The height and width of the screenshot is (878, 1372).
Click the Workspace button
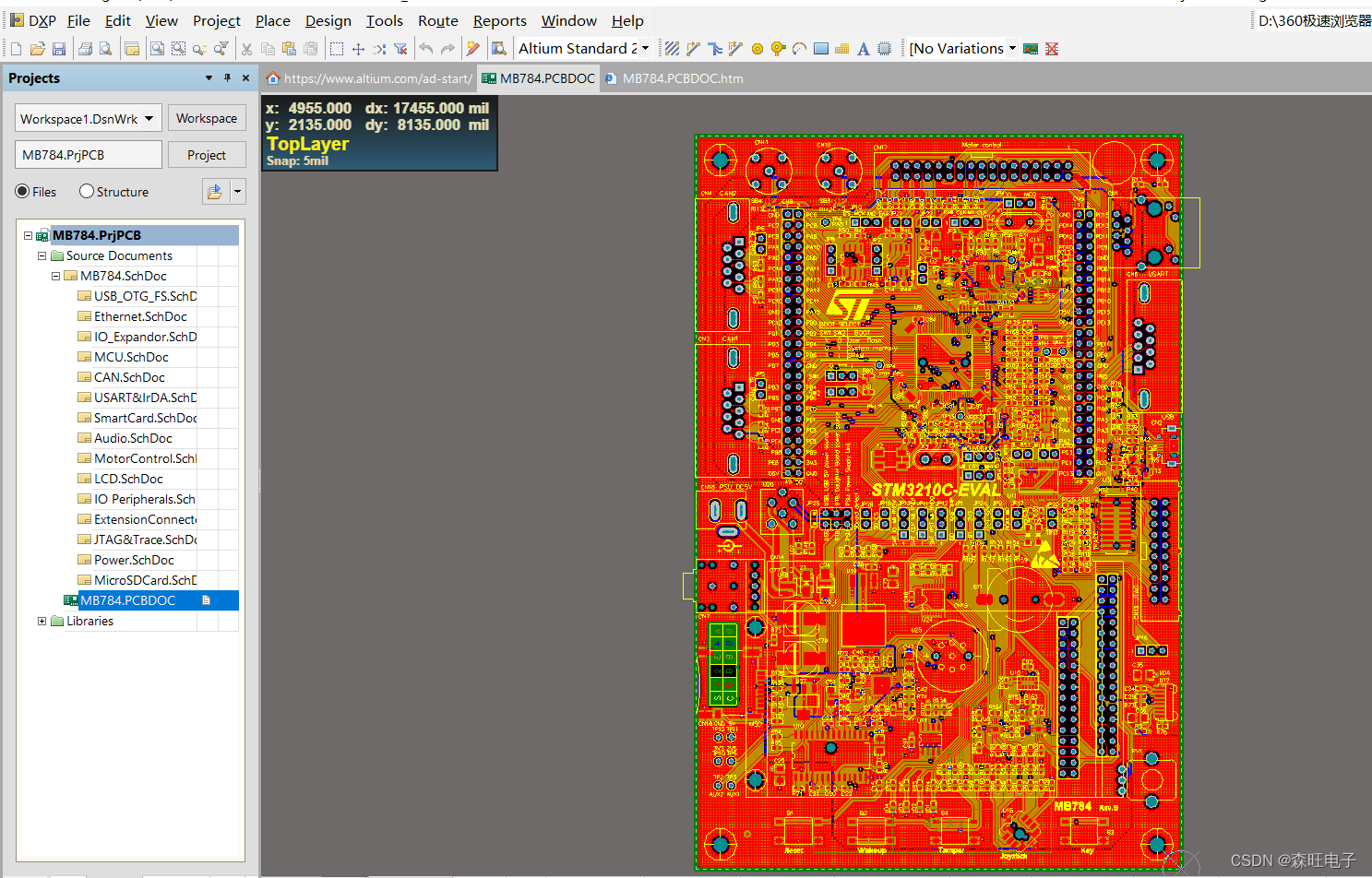coord(207,117)
